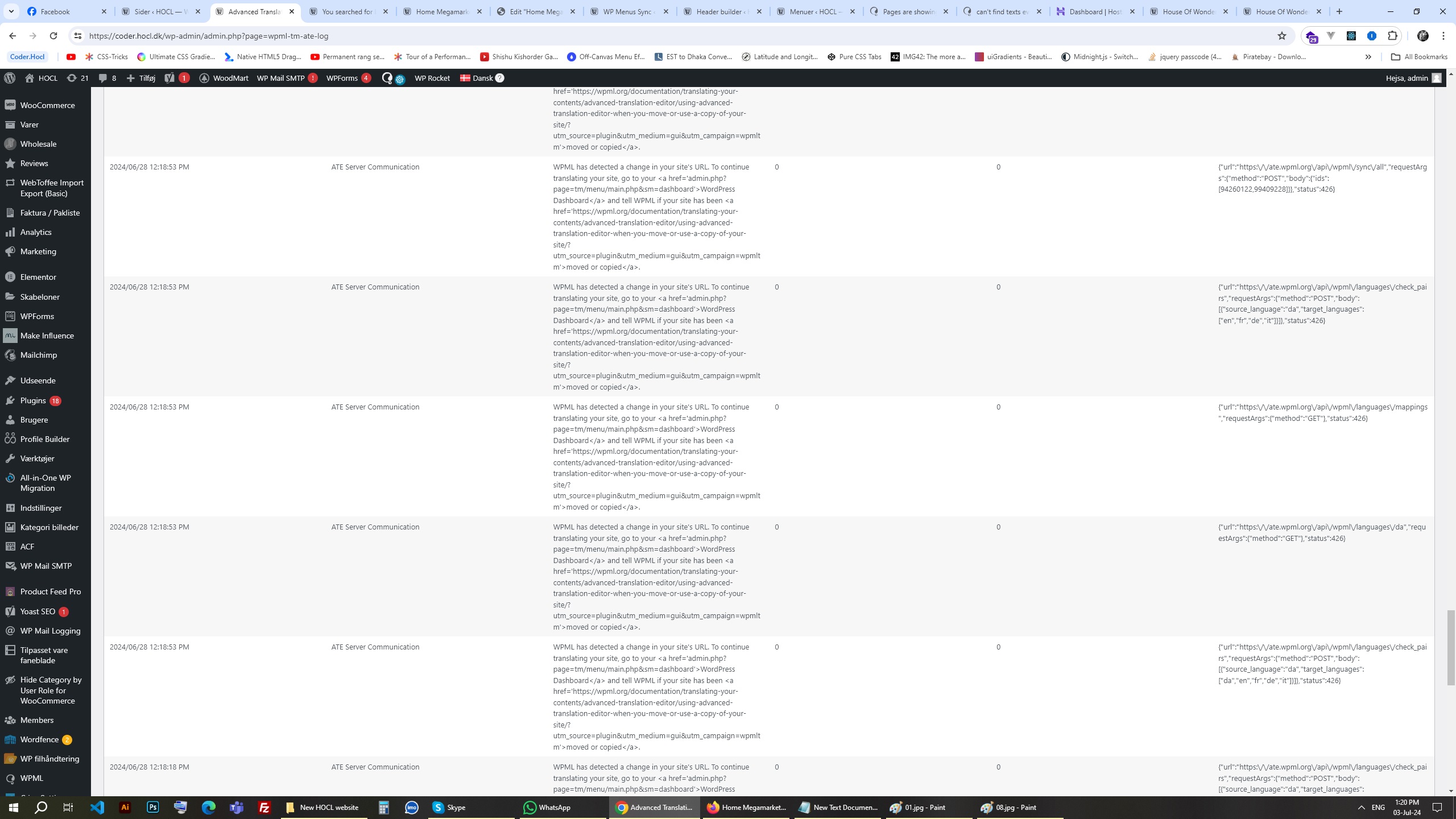Open WoodMart in the admin bar
The height and width of the screenshot is (819, 1456).
(x=224, y=78)
